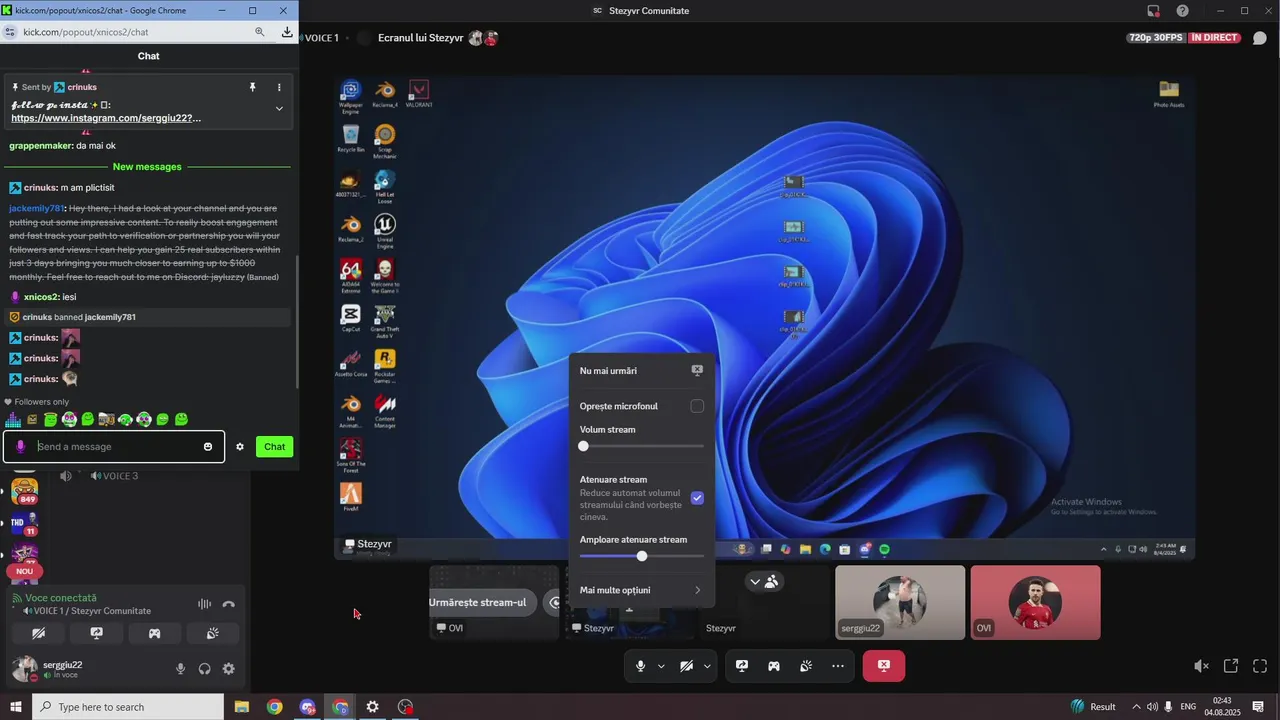Open soundboard in call control bar
The height and width of the screenshot is (720, 1280).
[x=806, y=666]
